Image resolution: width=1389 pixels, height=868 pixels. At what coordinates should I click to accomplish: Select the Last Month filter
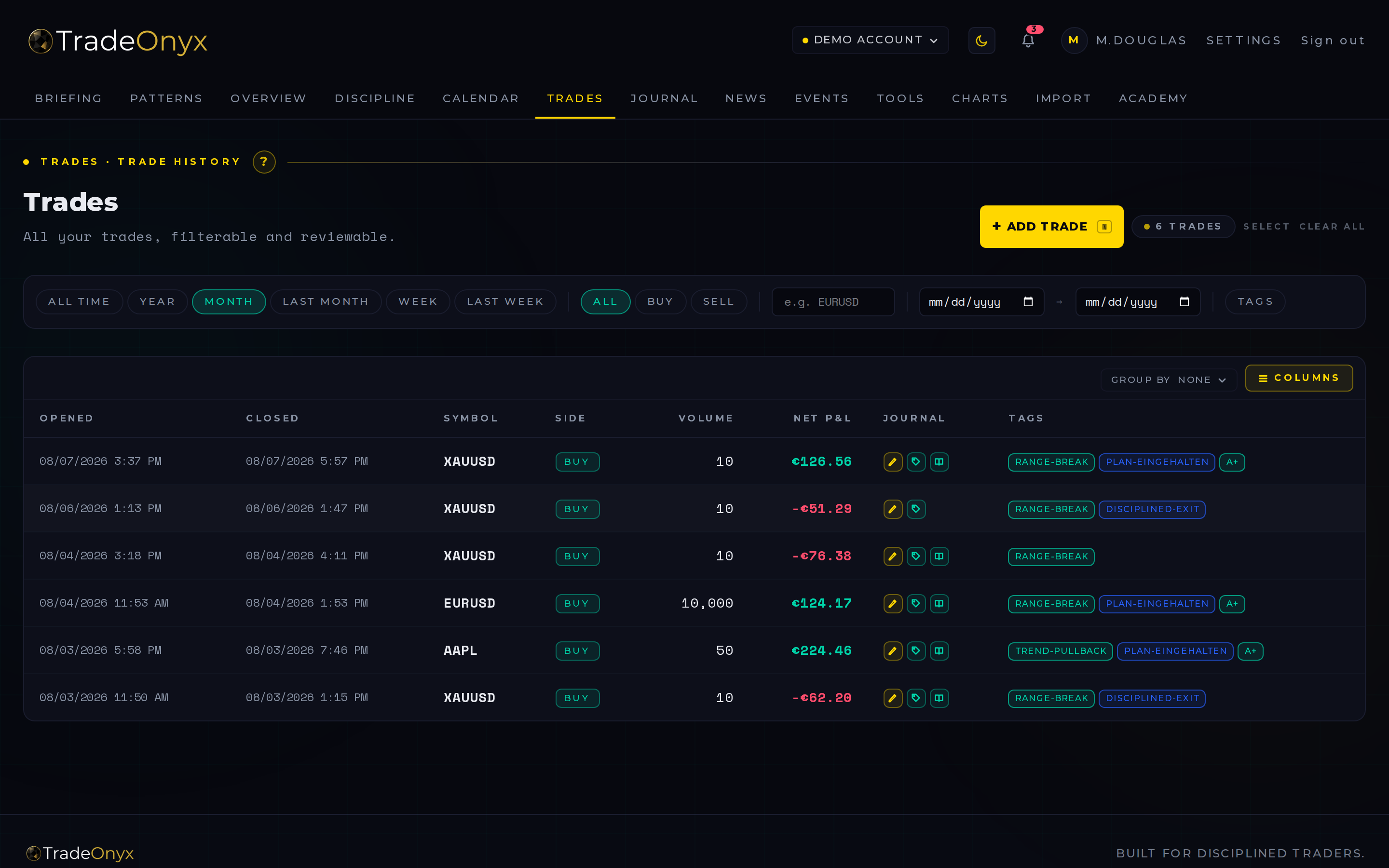326,302
